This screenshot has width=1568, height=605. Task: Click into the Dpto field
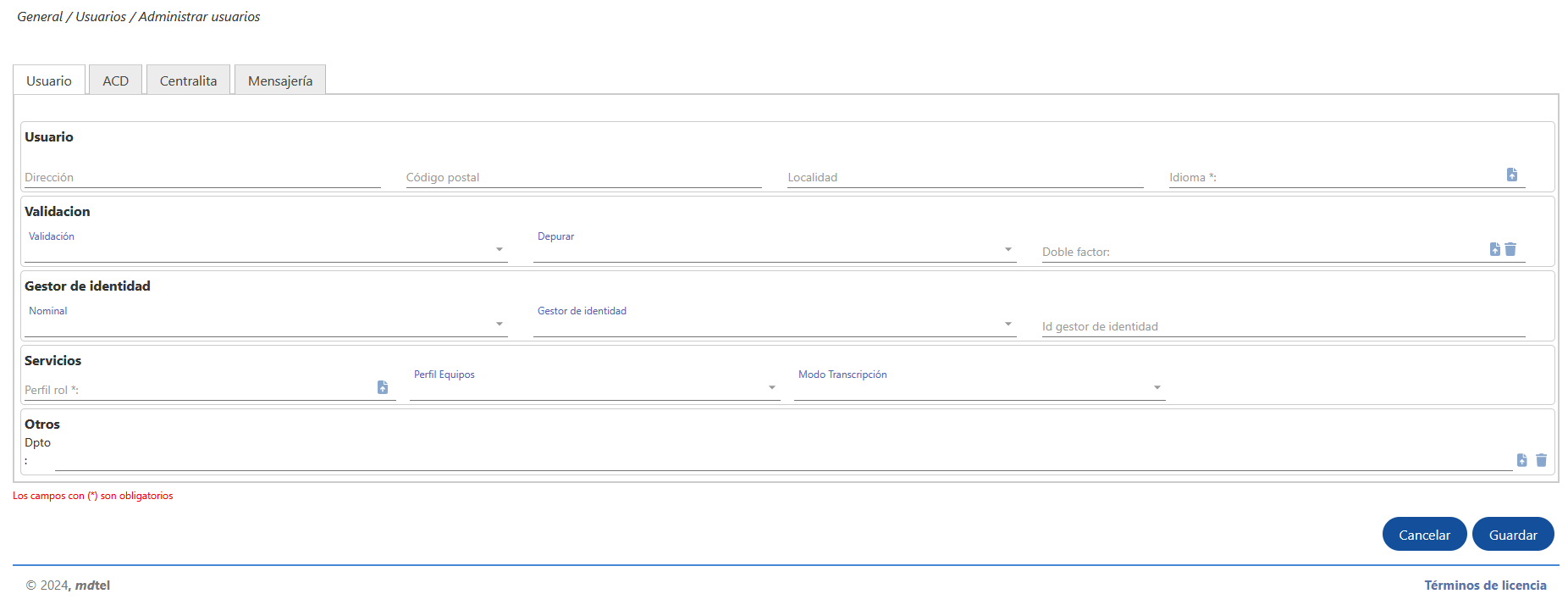click(x=783, y=461)
